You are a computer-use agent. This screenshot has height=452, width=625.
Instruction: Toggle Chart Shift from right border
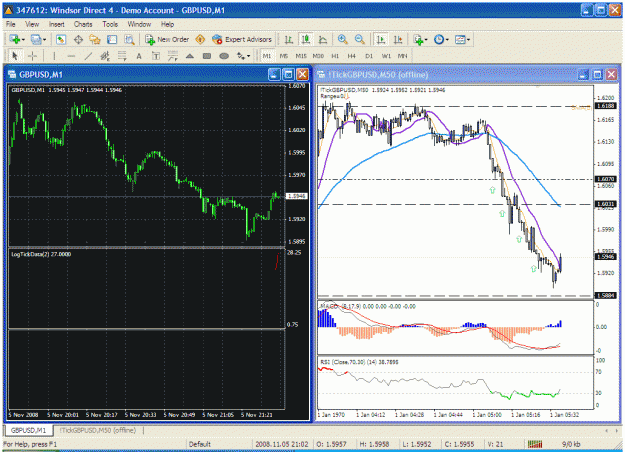click(398, 39)
